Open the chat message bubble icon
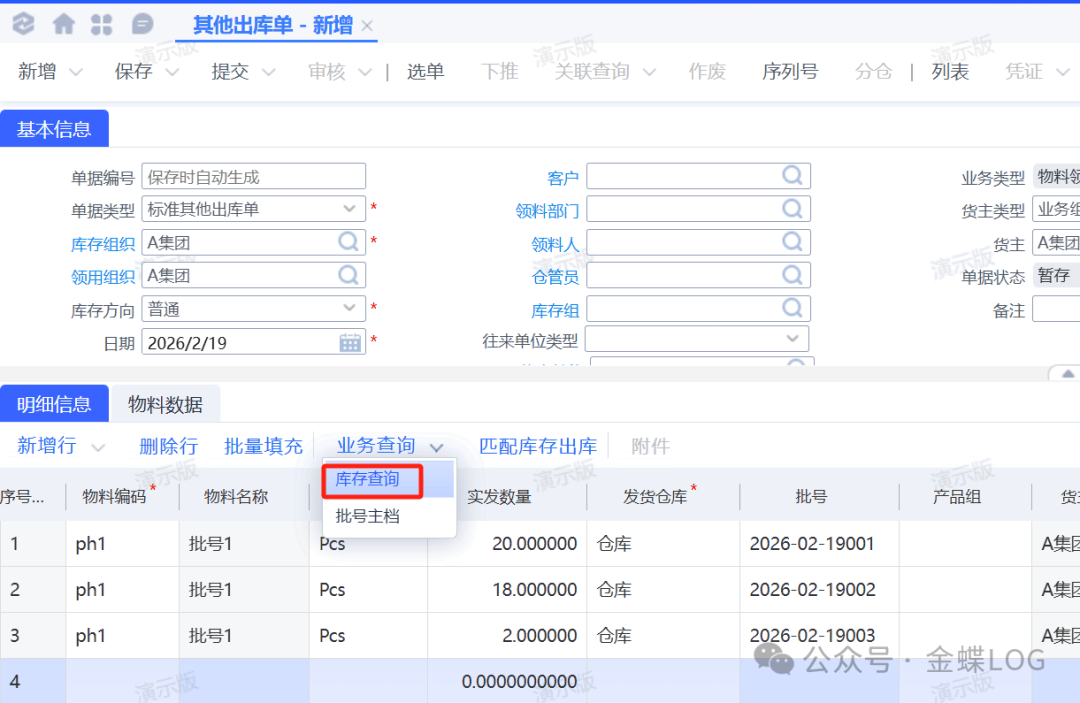 coord(143,24)
